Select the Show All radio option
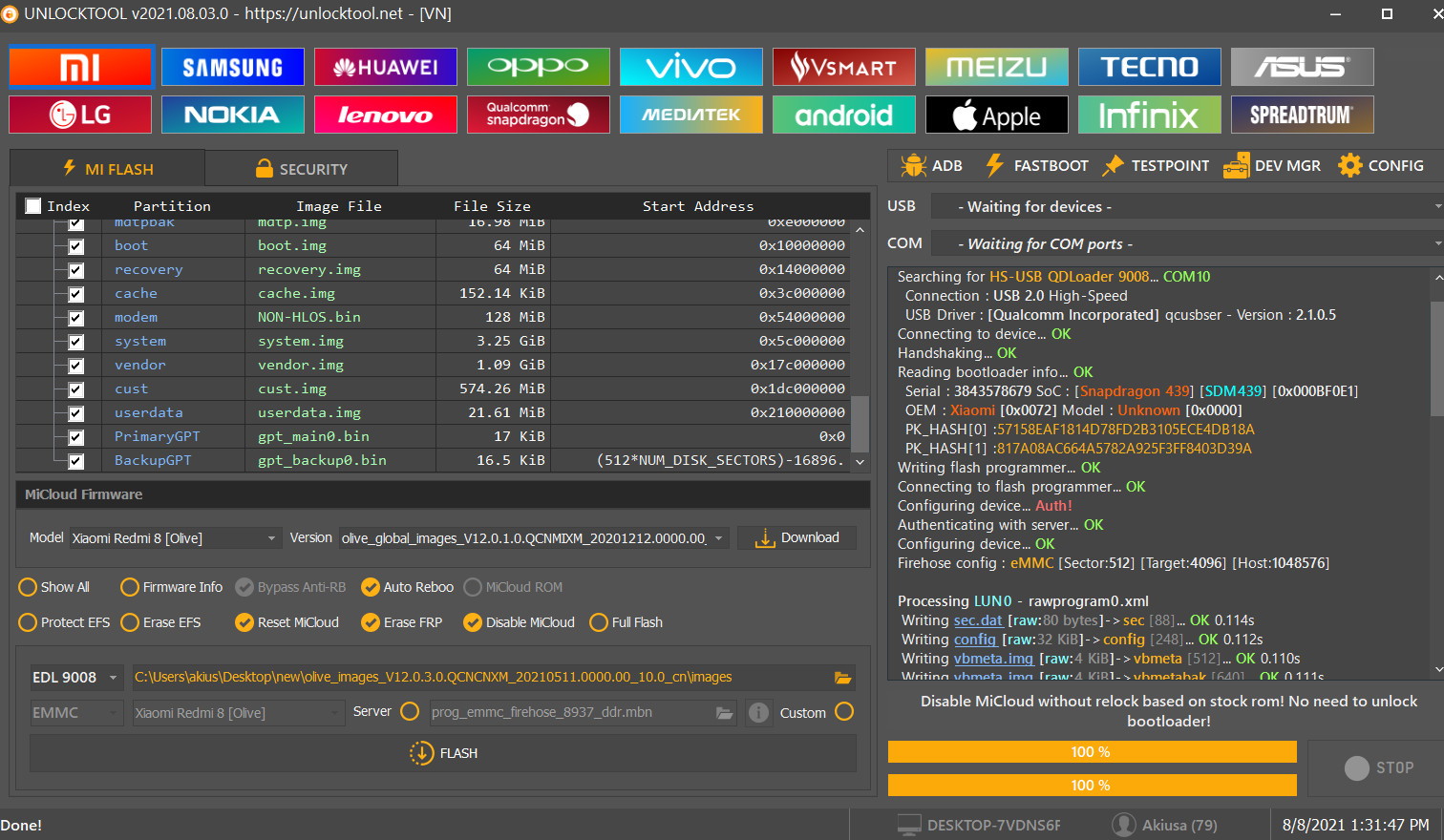This screenshot has height=840, width=1444. coord(54,587)
